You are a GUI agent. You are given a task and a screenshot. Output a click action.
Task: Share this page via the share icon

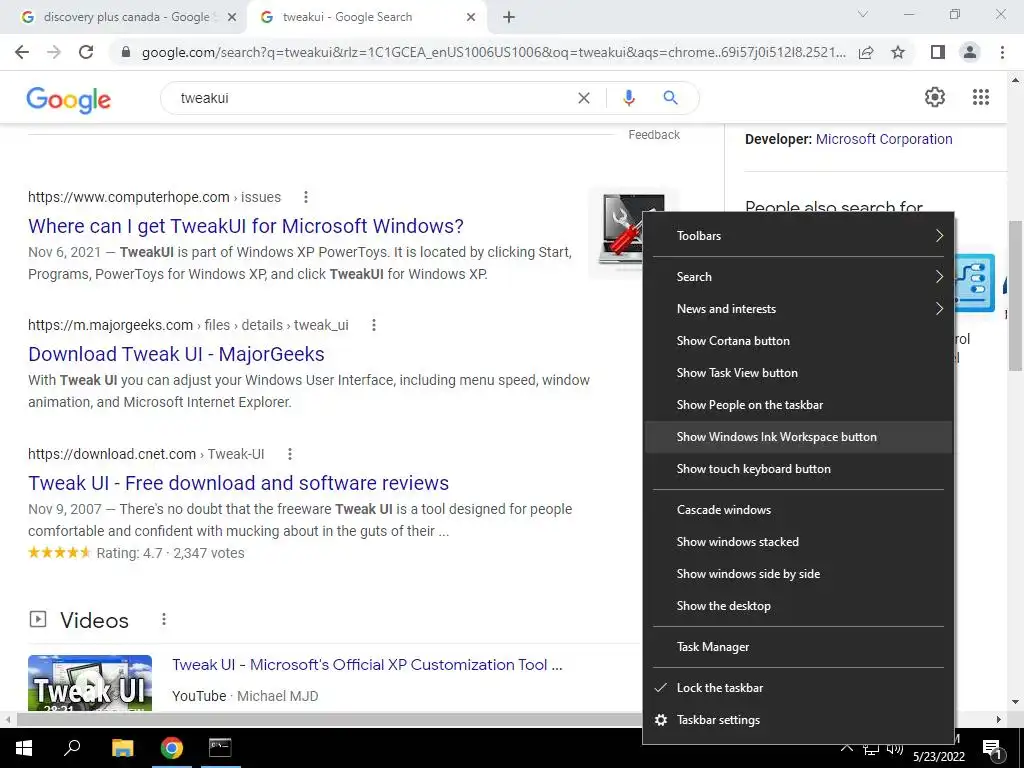[x=866, y=52]
